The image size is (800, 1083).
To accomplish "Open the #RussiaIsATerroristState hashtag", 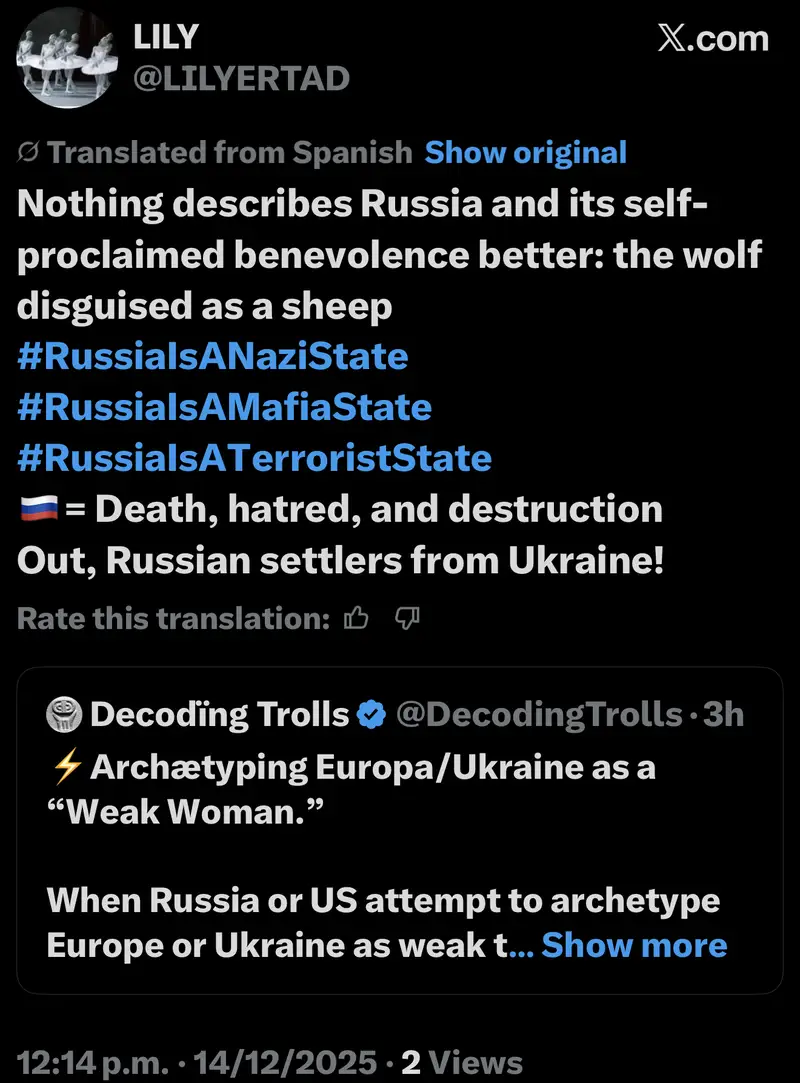I will click(254, 458).
